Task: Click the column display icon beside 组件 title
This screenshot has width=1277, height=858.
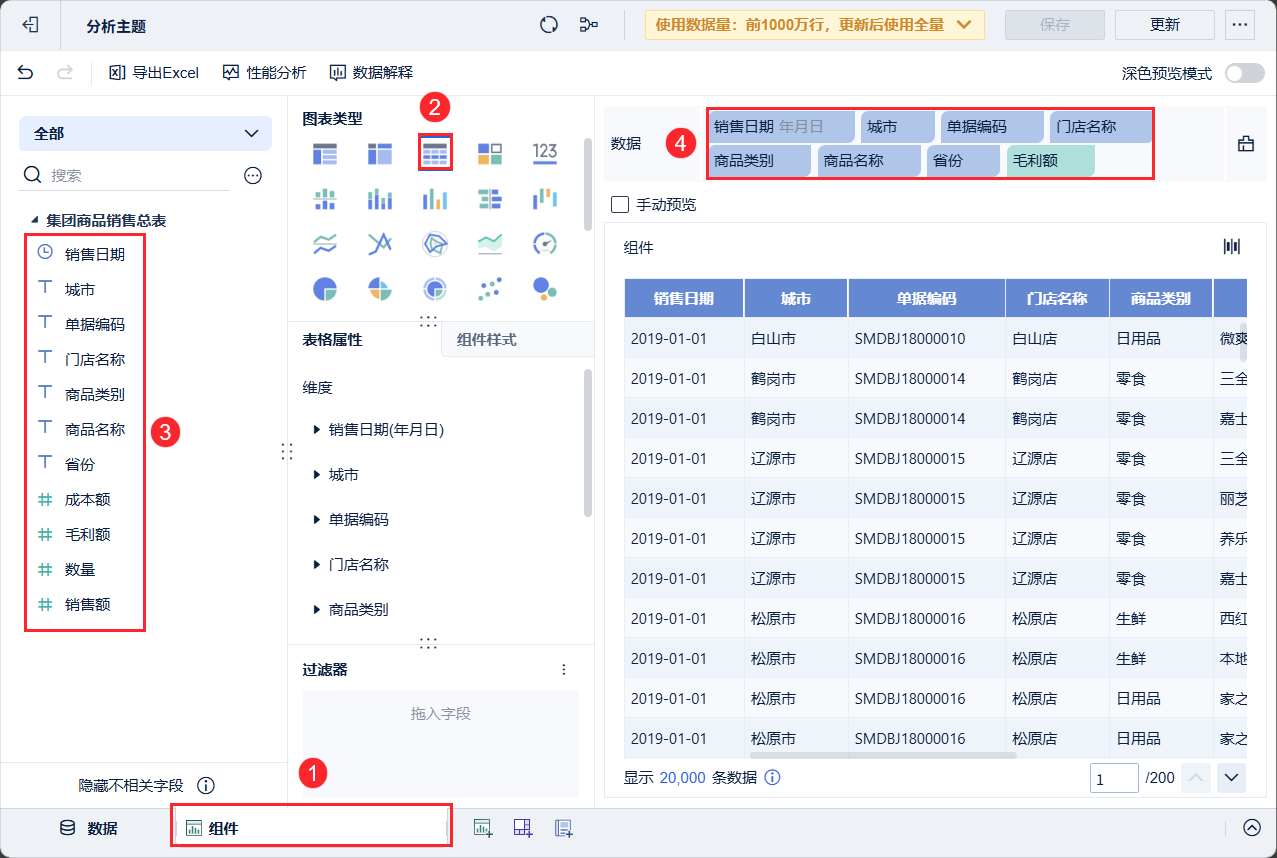Action: coord(1232,247)
